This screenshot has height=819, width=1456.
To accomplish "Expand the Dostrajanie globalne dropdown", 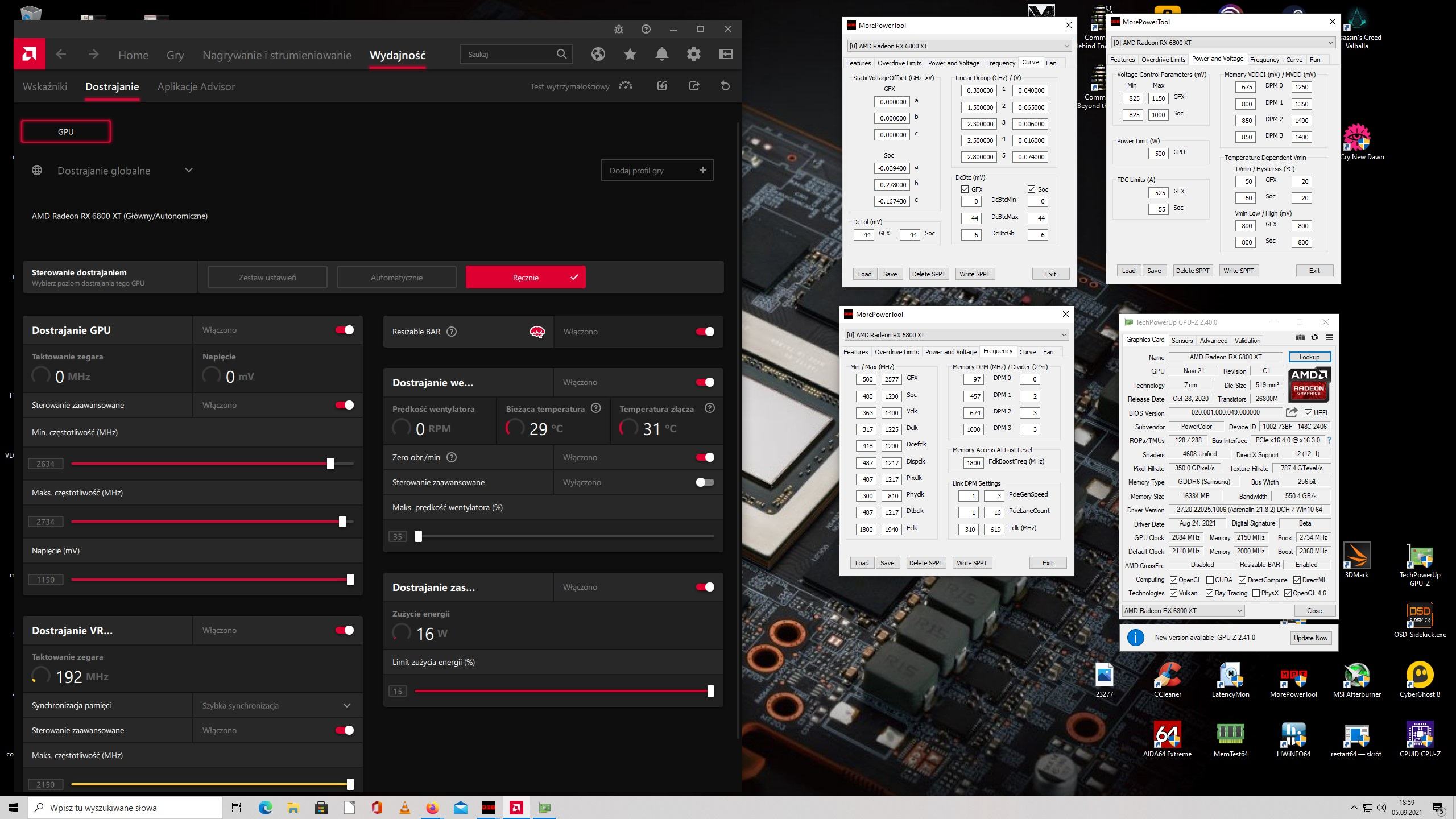I will pyautogui.click(x=188, y=170).
